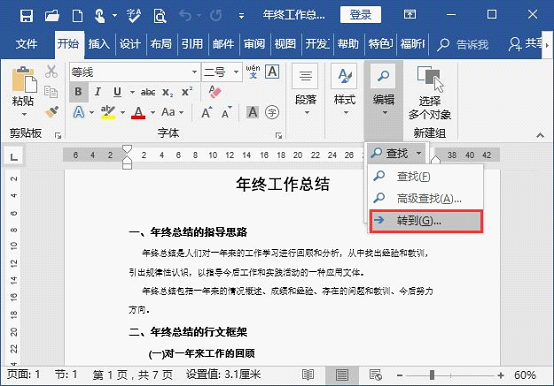Expand the 粘贴 dropdown arrow
The image size is (554, 386).
click(x=24, y=114)
